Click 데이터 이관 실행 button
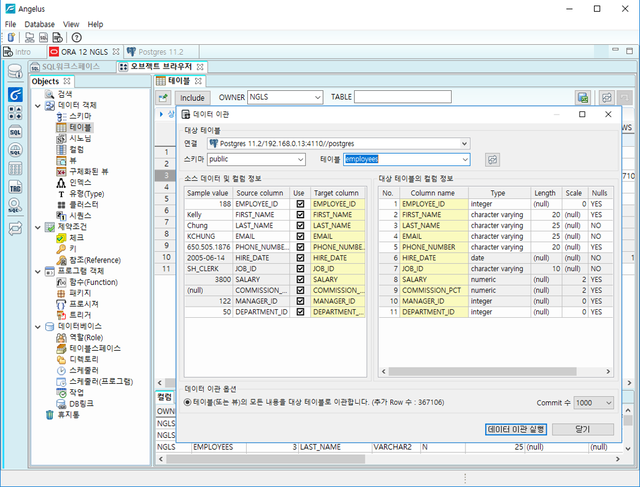The image size is (640, 487). click(516, 429)
